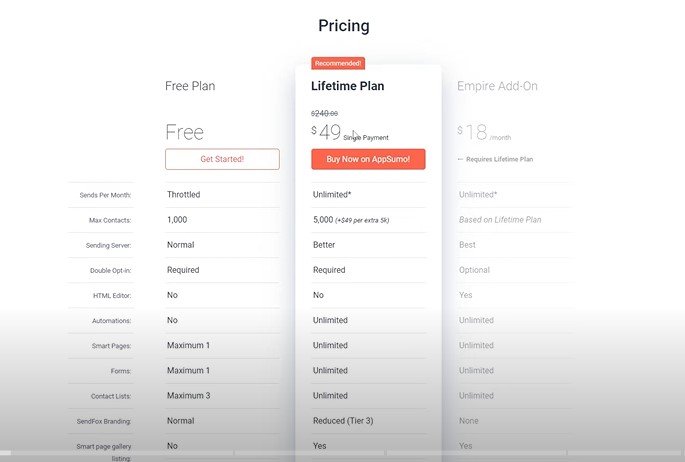Click the Throttled value in Free Plan
This screenshot has height=462, width=685.
pyautogui.click(x=183, y=195)
